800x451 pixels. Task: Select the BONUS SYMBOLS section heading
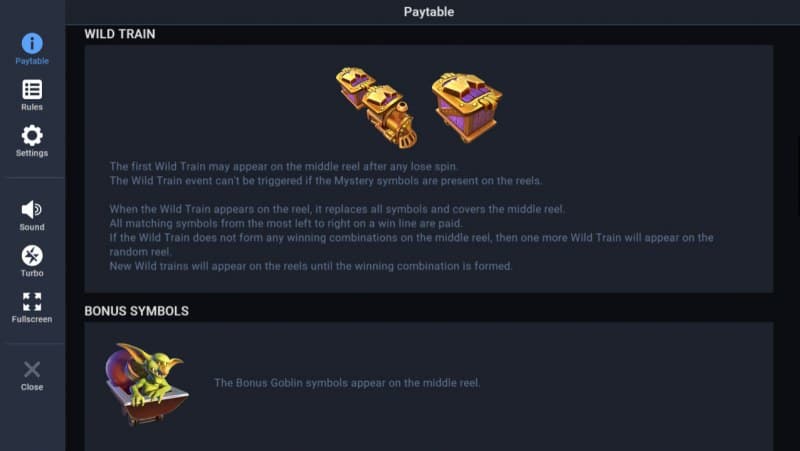136,311
